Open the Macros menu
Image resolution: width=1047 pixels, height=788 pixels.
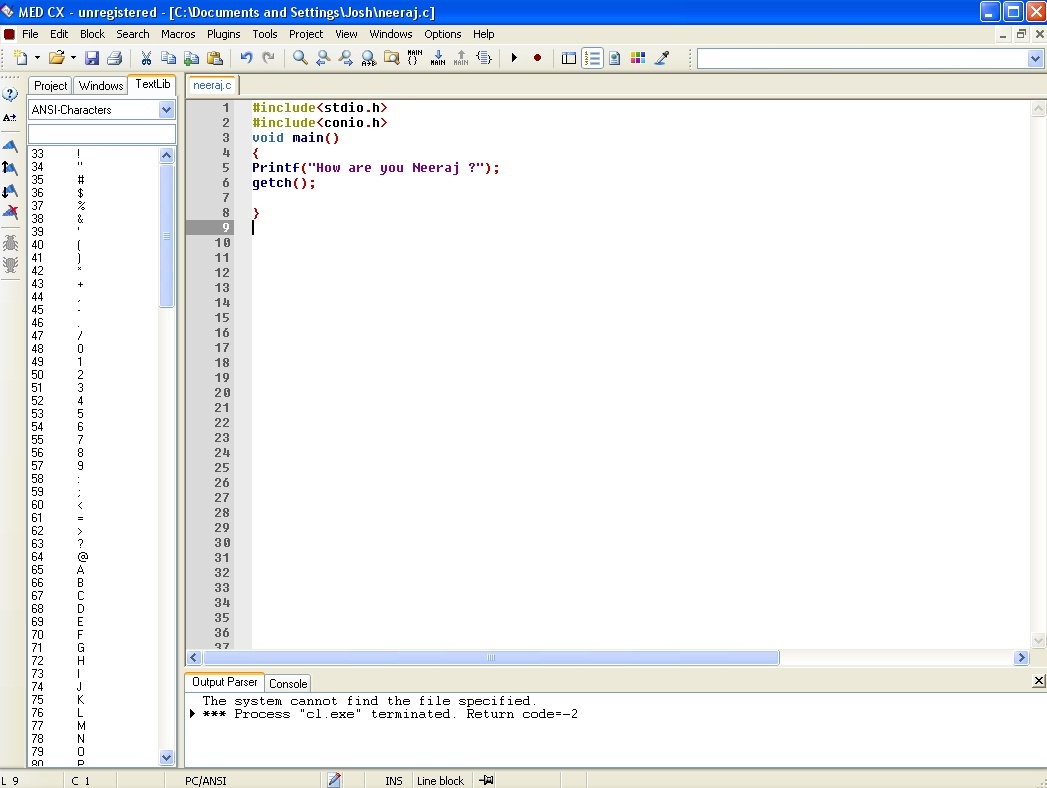pos(178,33)
